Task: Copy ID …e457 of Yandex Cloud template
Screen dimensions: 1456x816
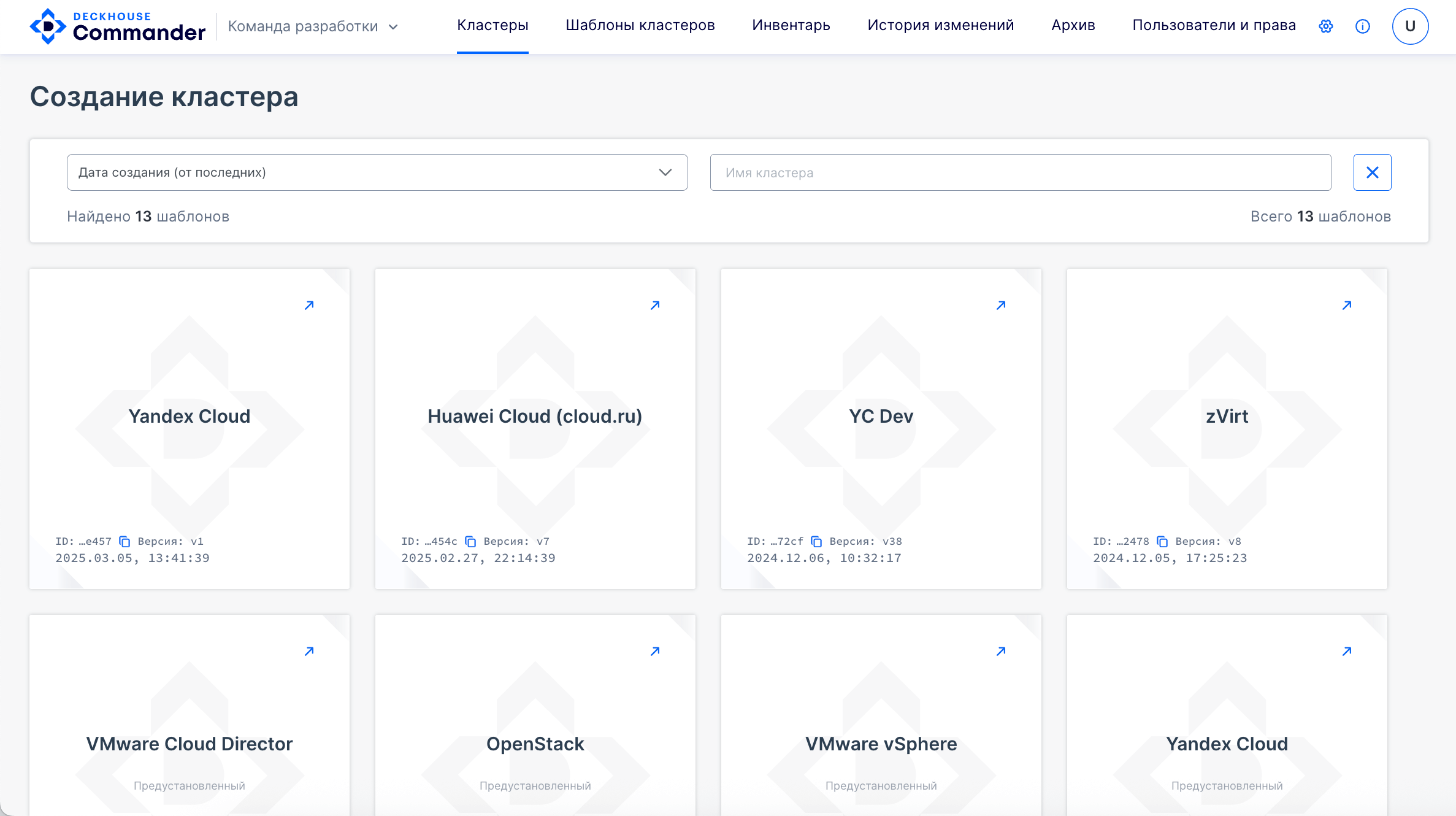Action: pyautogui.click(x=125, y=541)
